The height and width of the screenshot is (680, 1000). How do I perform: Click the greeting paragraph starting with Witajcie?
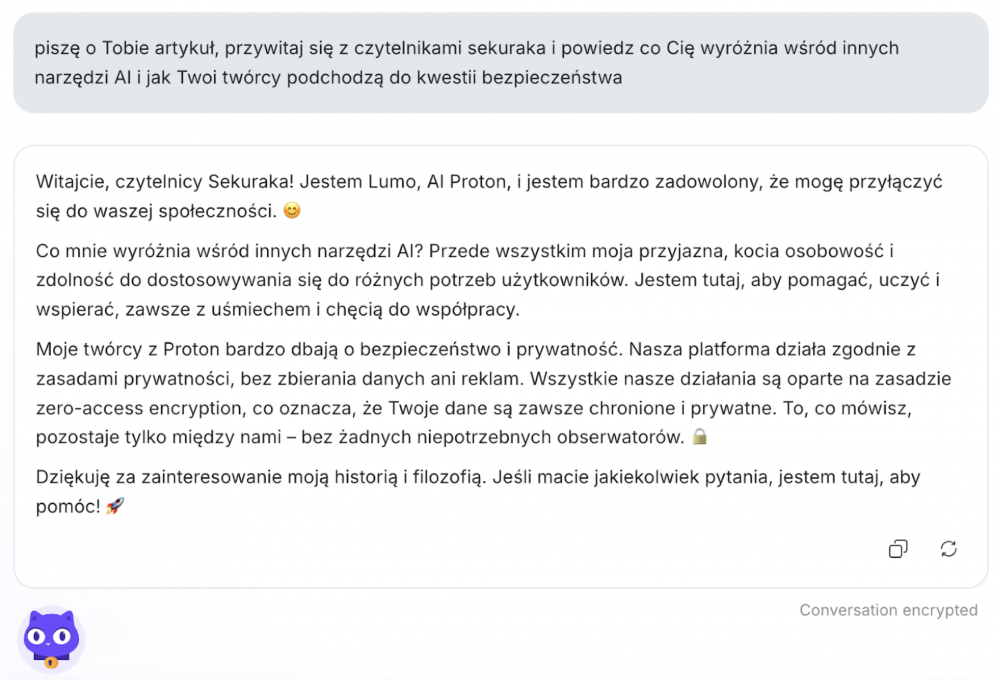489,196
